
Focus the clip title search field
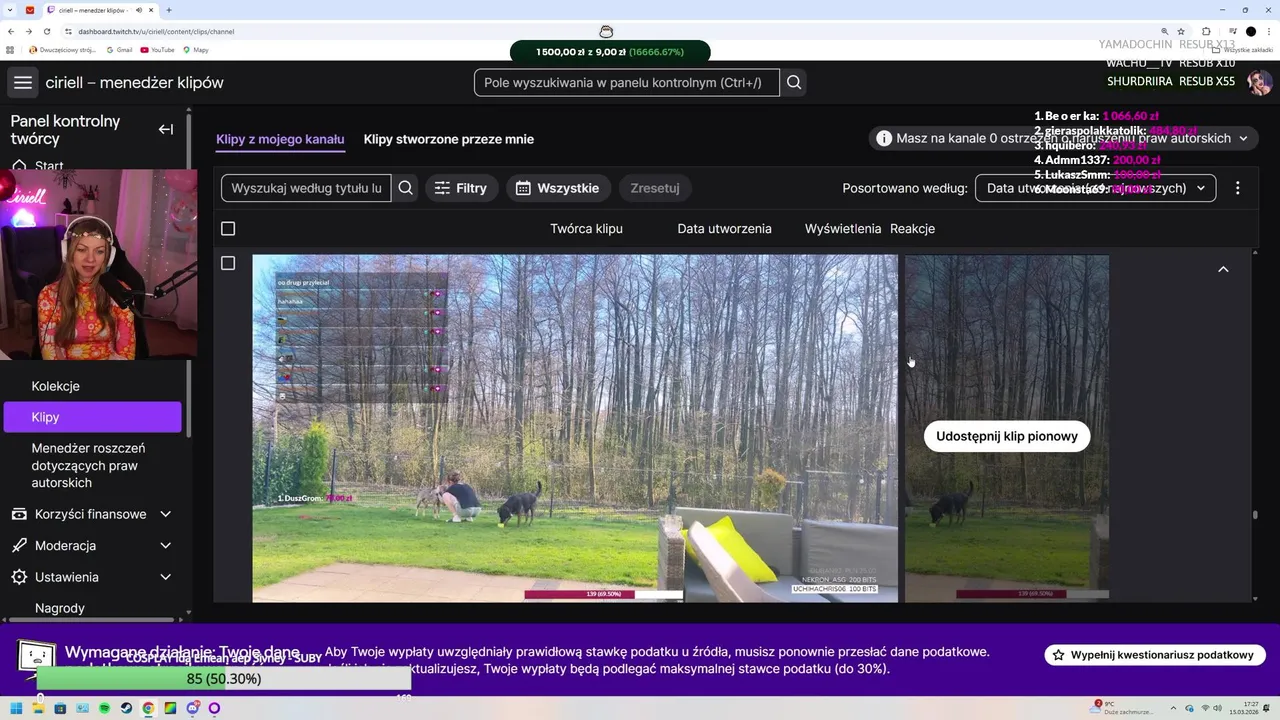click(x=306, y=188)
